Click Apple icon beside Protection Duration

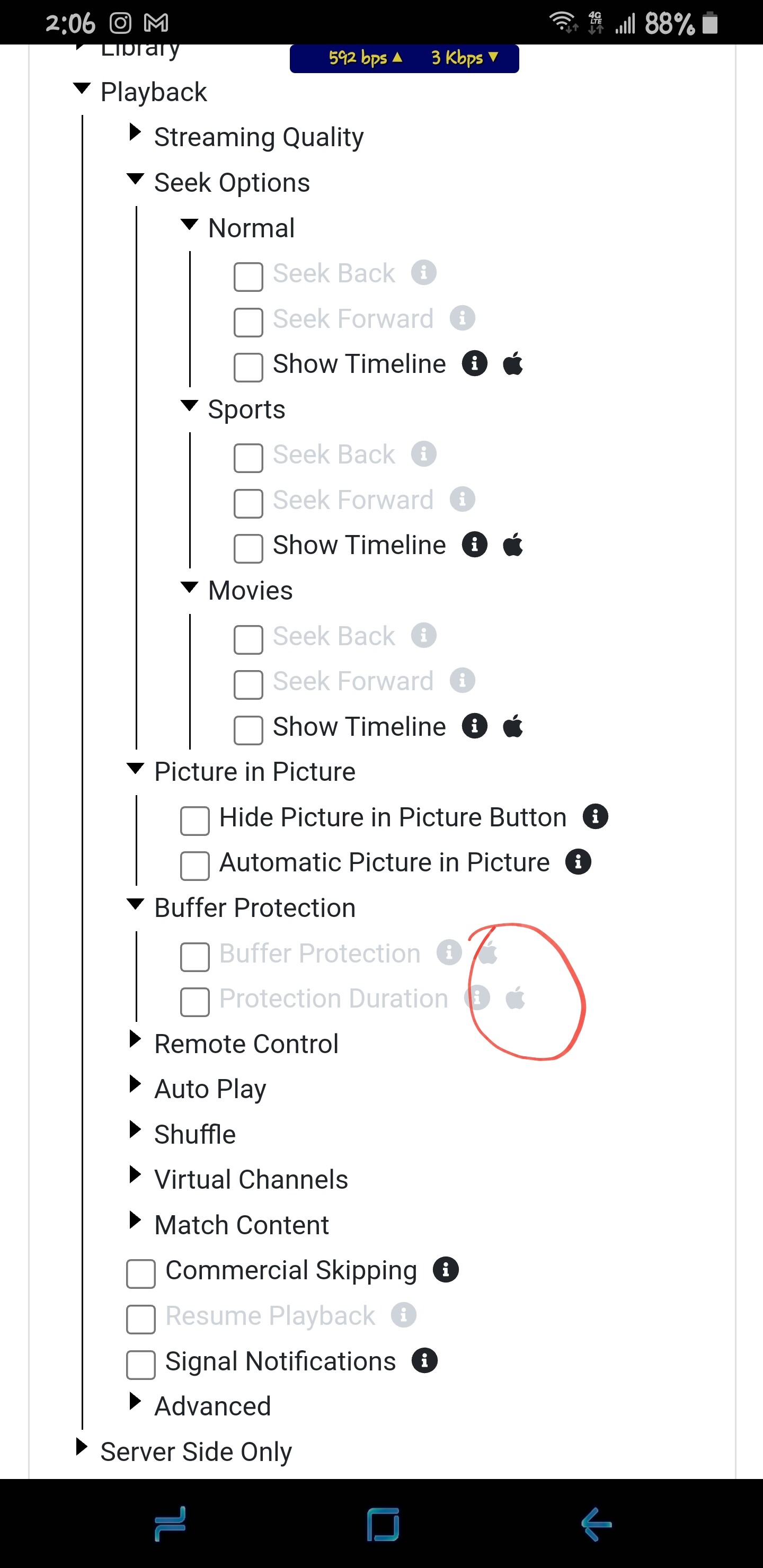tap(515, 998)
